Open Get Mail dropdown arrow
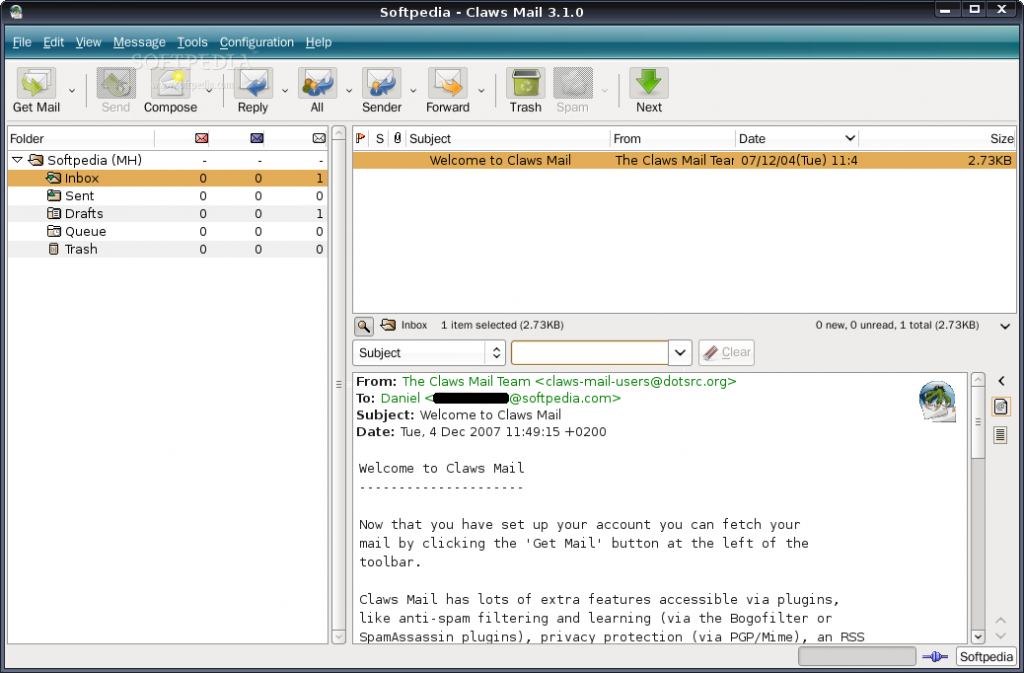 [x=72, y=91]
